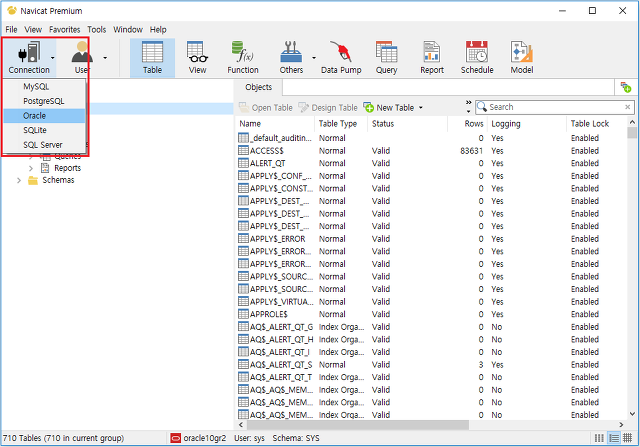The image size is (640, 447).
Task: Open the Favorites menu
Action: coord(64,29)
